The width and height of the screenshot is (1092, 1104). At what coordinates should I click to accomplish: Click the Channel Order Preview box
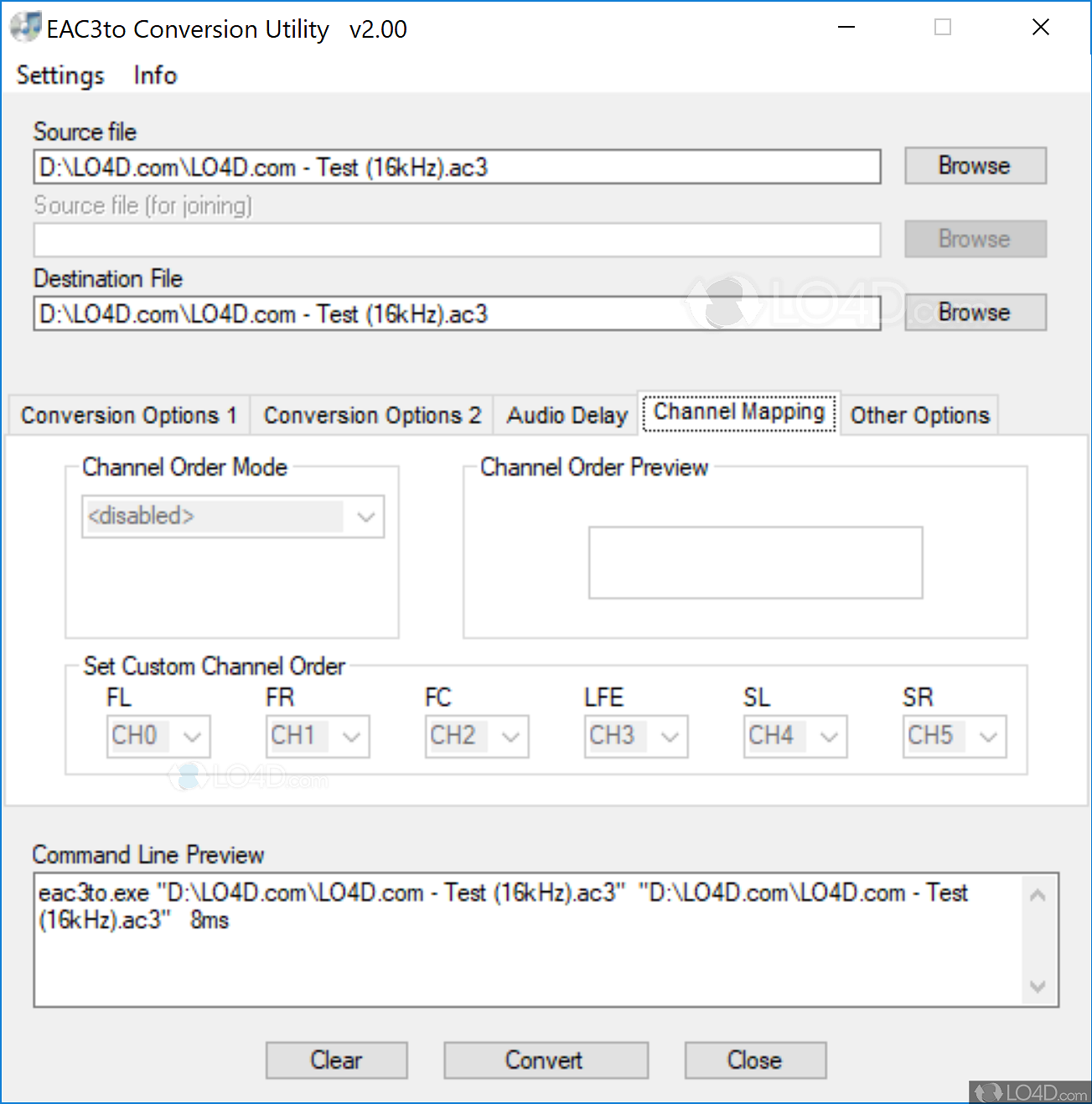(755, 562)
